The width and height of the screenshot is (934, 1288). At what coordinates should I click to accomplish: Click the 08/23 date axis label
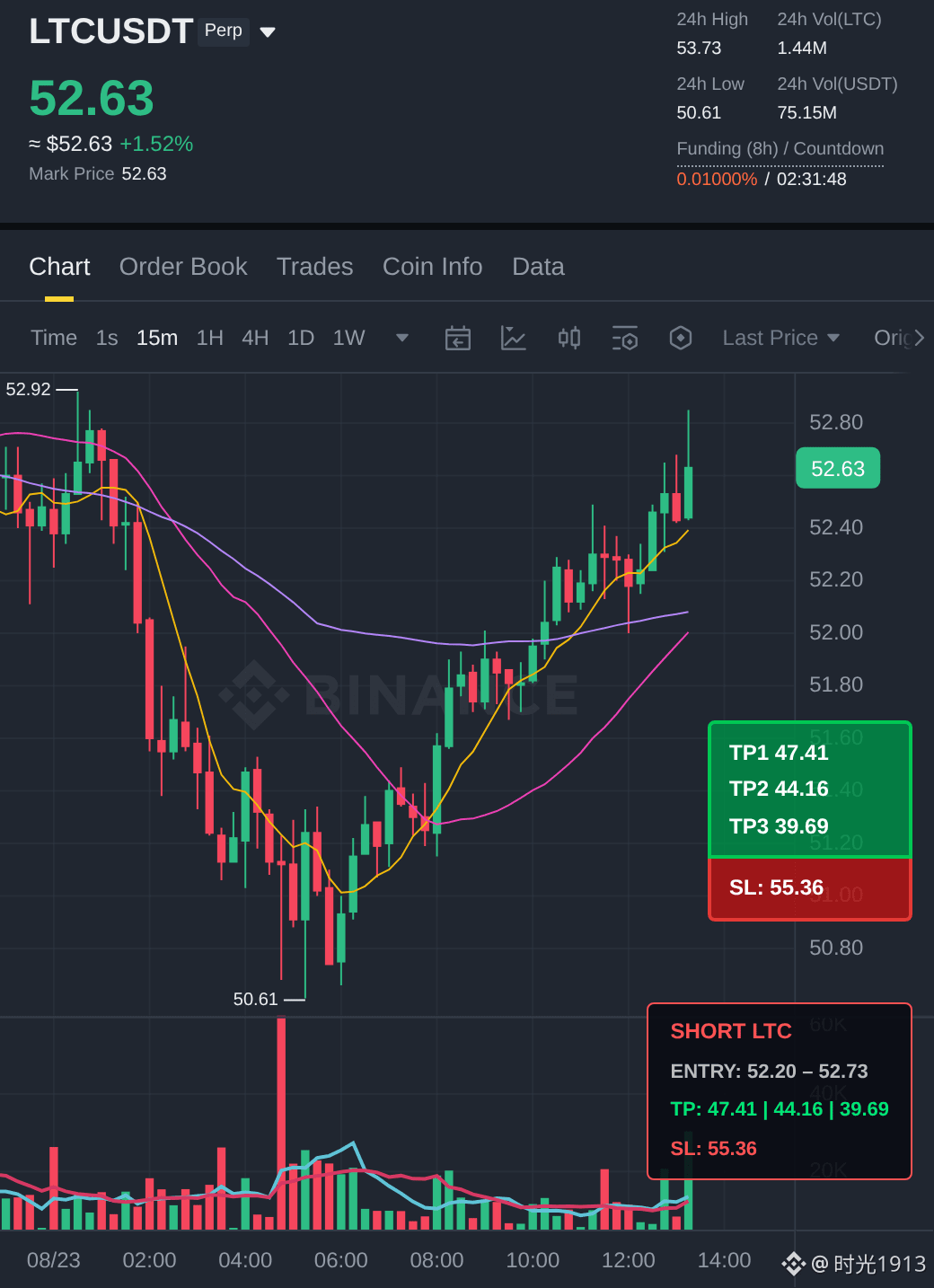[x=54, y=1260]
